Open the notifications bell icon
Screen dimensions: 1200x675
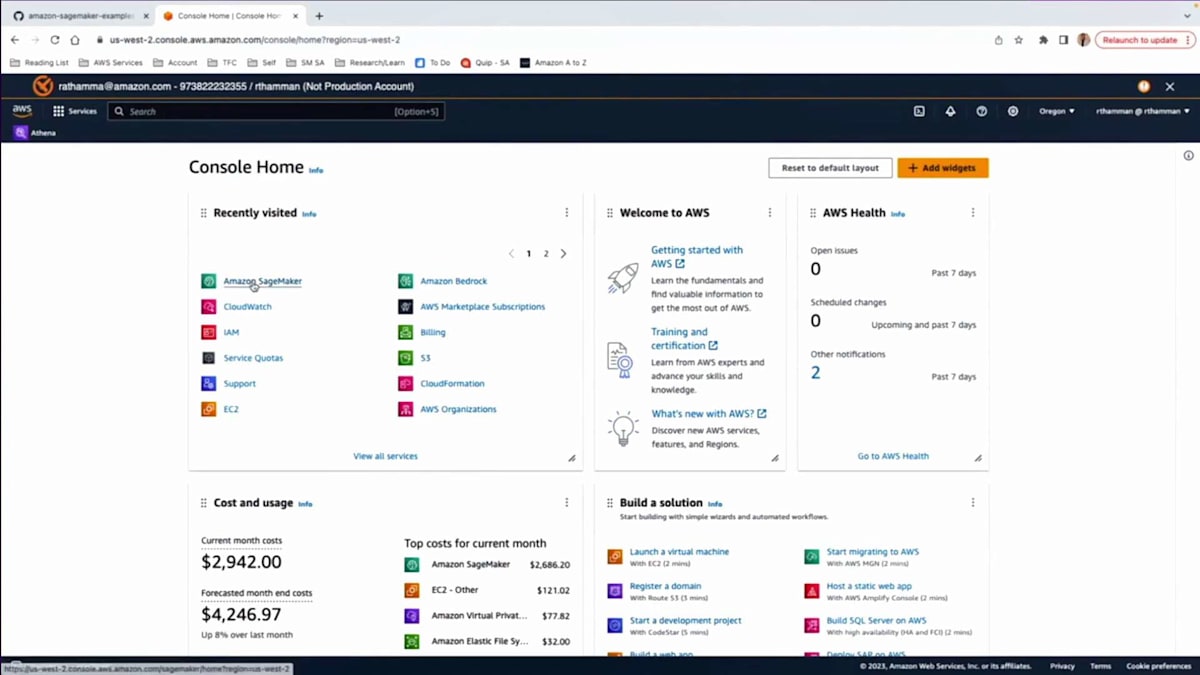point(950,111)
